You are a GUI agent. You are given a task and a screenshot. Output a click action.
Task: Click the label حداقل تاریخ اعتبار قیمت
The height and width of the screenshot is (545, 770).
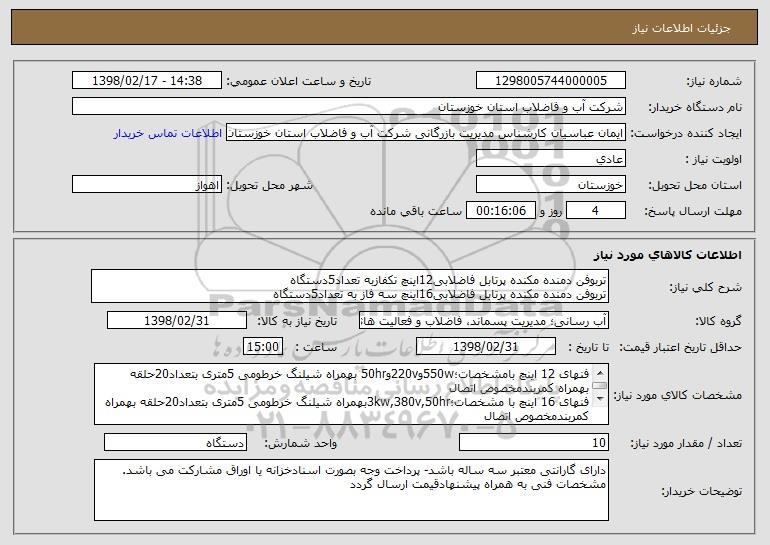click(x=680, y=347)
